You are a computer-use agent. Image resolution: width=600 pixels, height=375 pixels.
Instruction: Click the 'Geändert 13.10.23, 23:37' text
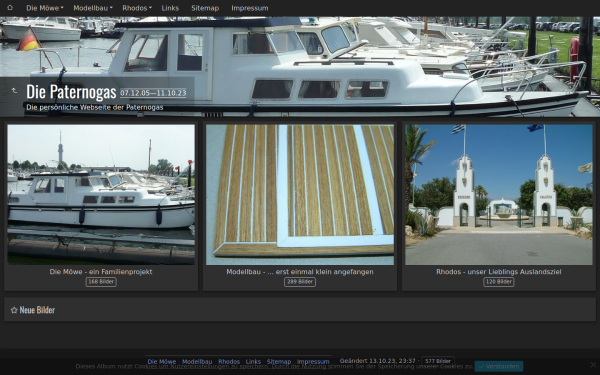click(377, 361)
